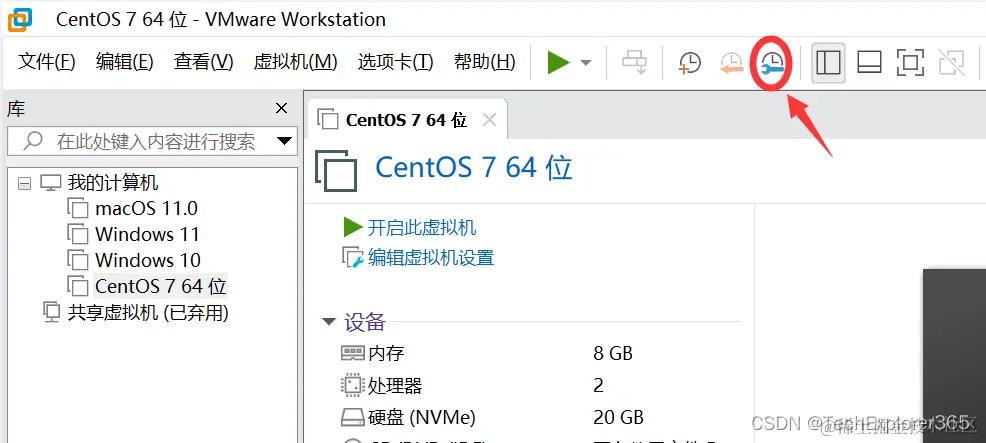Click the 8 GB memory value

pos(612,353)
